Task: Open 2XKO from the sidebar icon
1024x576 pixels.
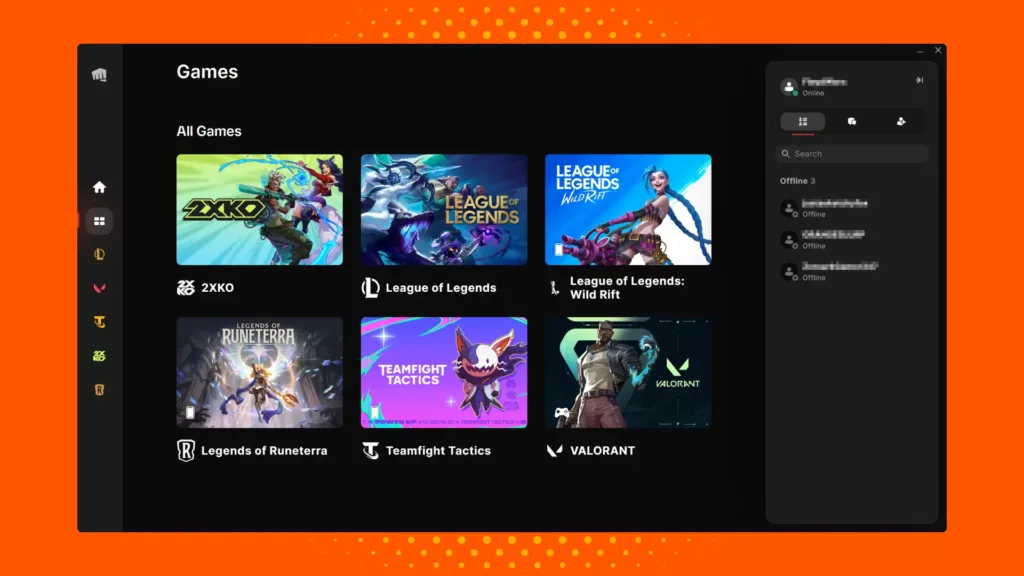Action: coord(99,356)
